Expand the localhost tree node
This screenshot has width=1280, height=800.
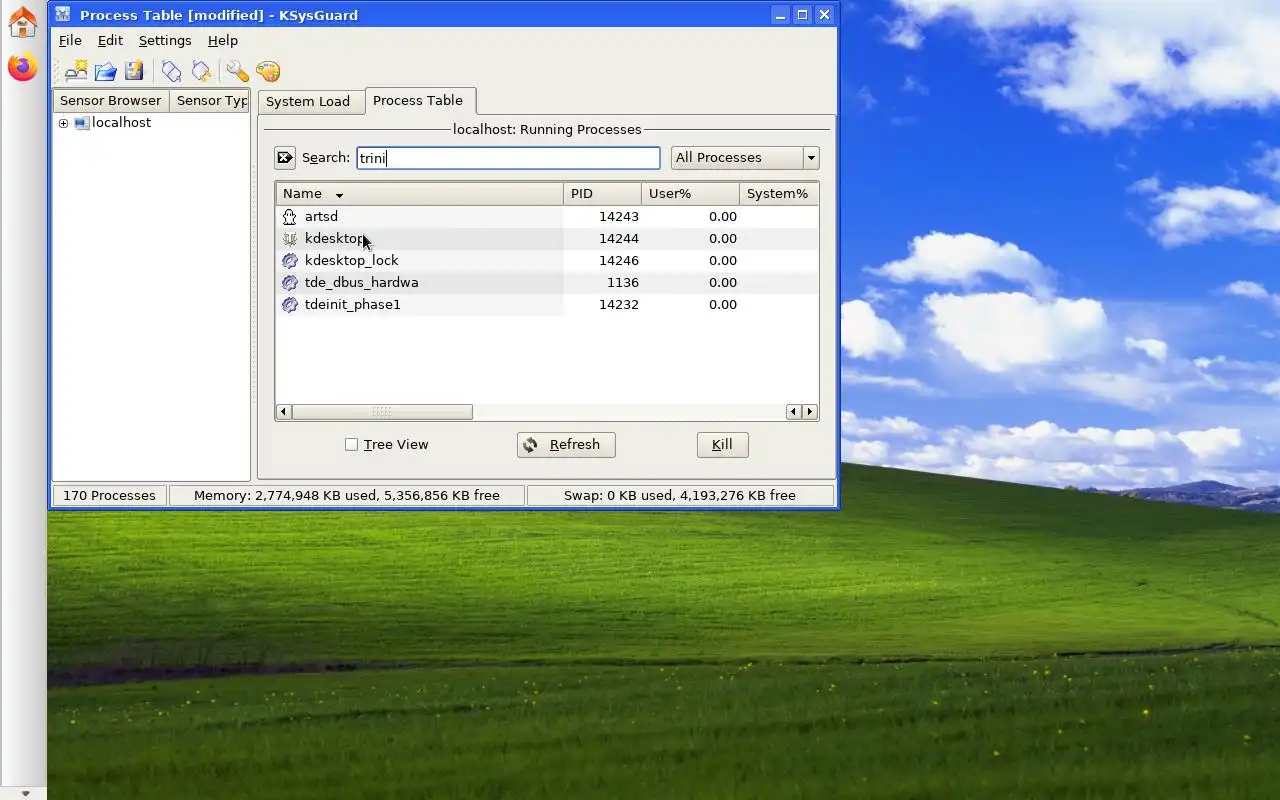[64, 123]
